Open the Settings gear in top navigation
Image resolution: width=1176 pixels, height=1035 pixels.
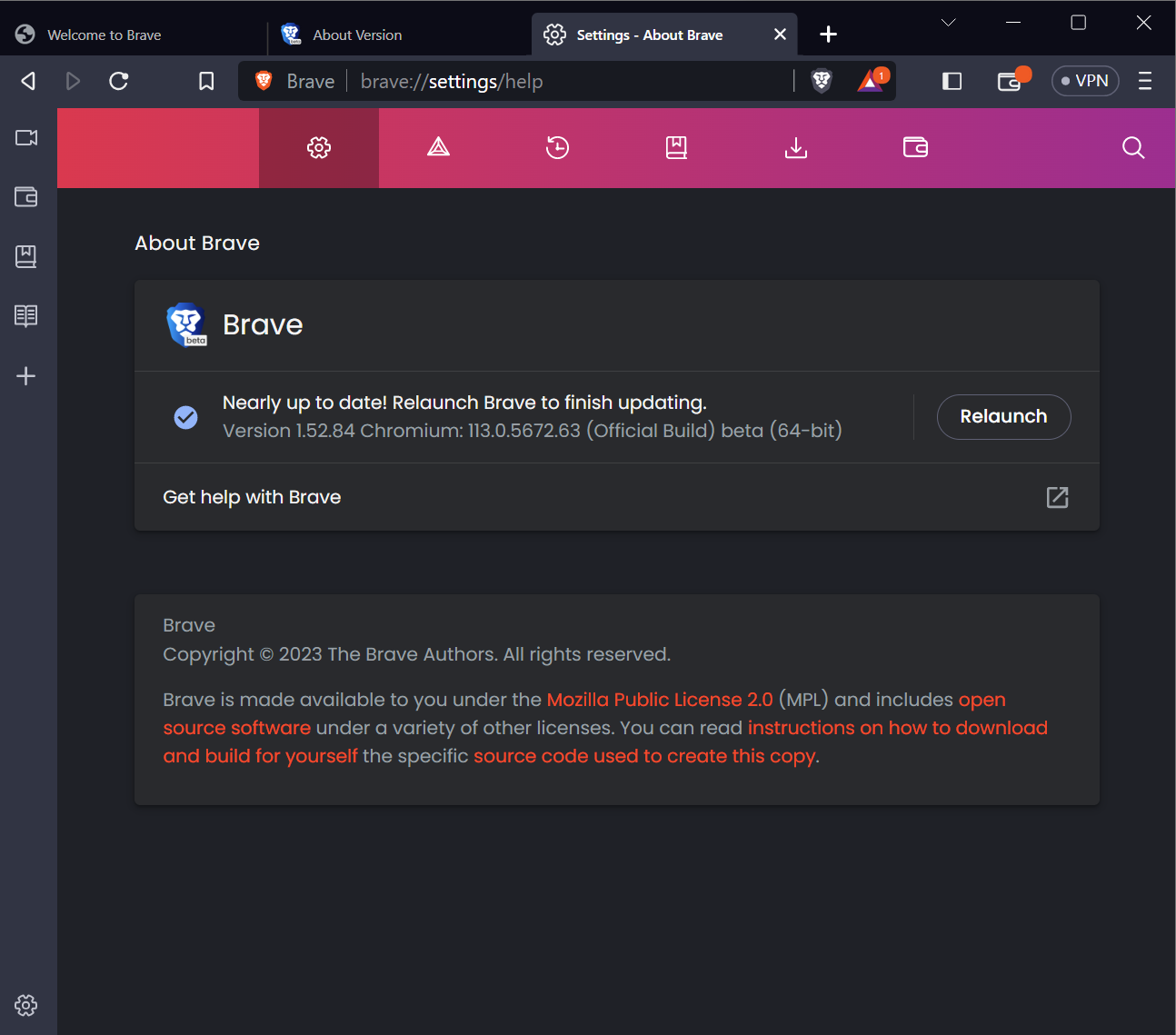pyautogui.click(x=319, y=148)
